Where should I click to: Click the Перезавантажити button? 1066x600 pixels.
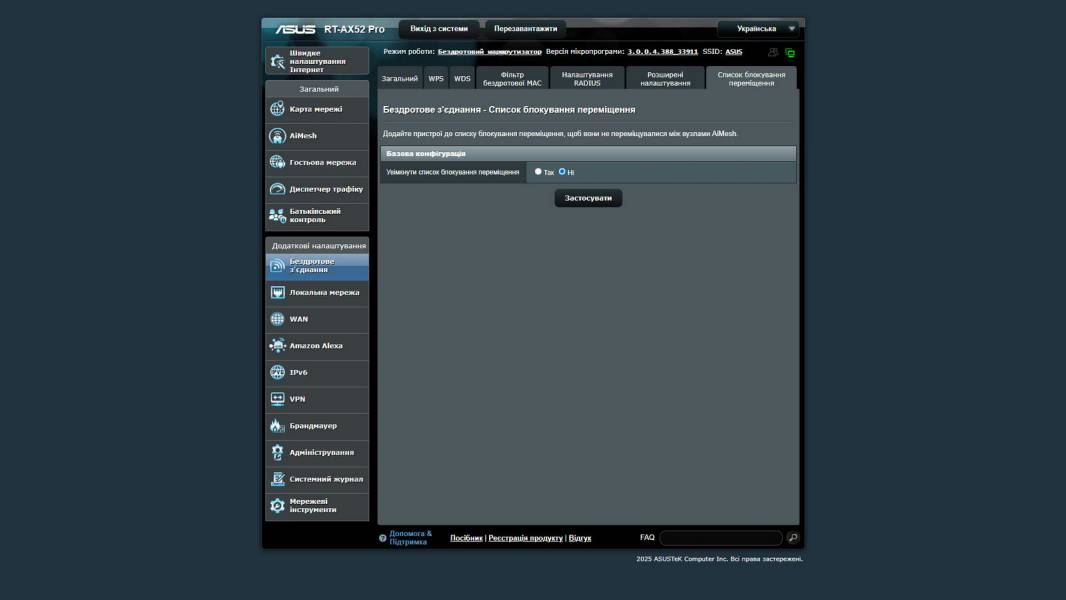click(x=525, y=29)
